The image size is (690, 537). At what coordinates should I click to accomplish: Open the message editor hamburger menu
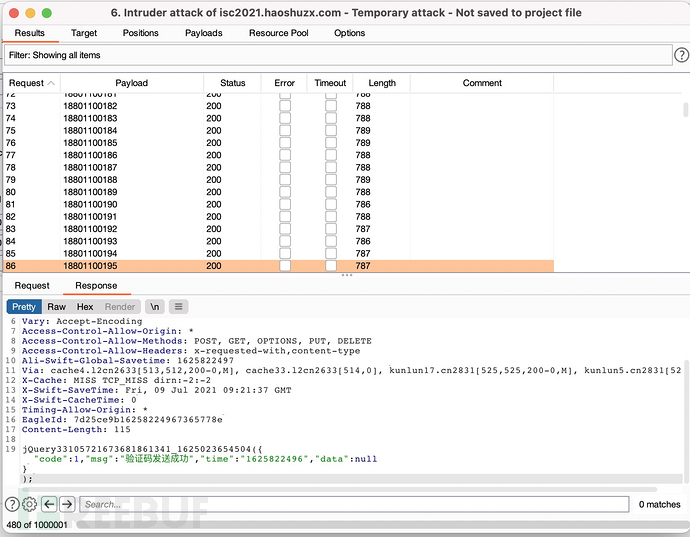click(178, 307)
